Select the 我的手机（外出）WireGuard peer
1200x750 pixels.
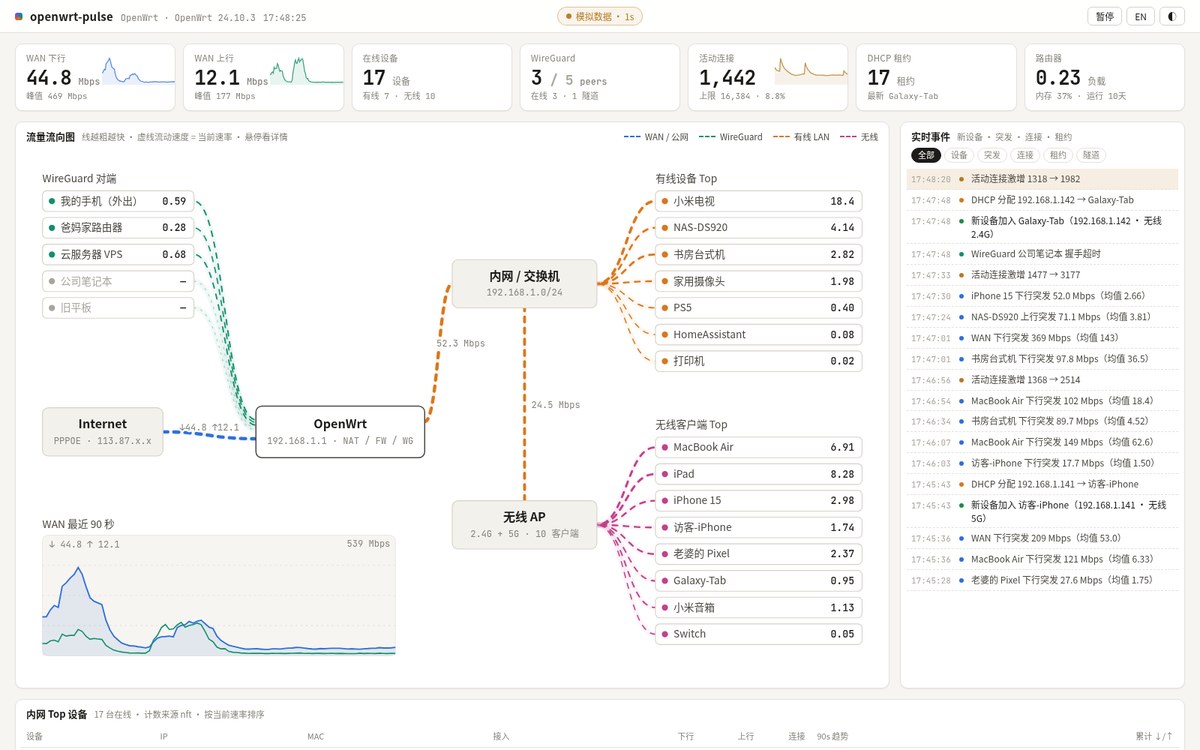coord(118,201)
